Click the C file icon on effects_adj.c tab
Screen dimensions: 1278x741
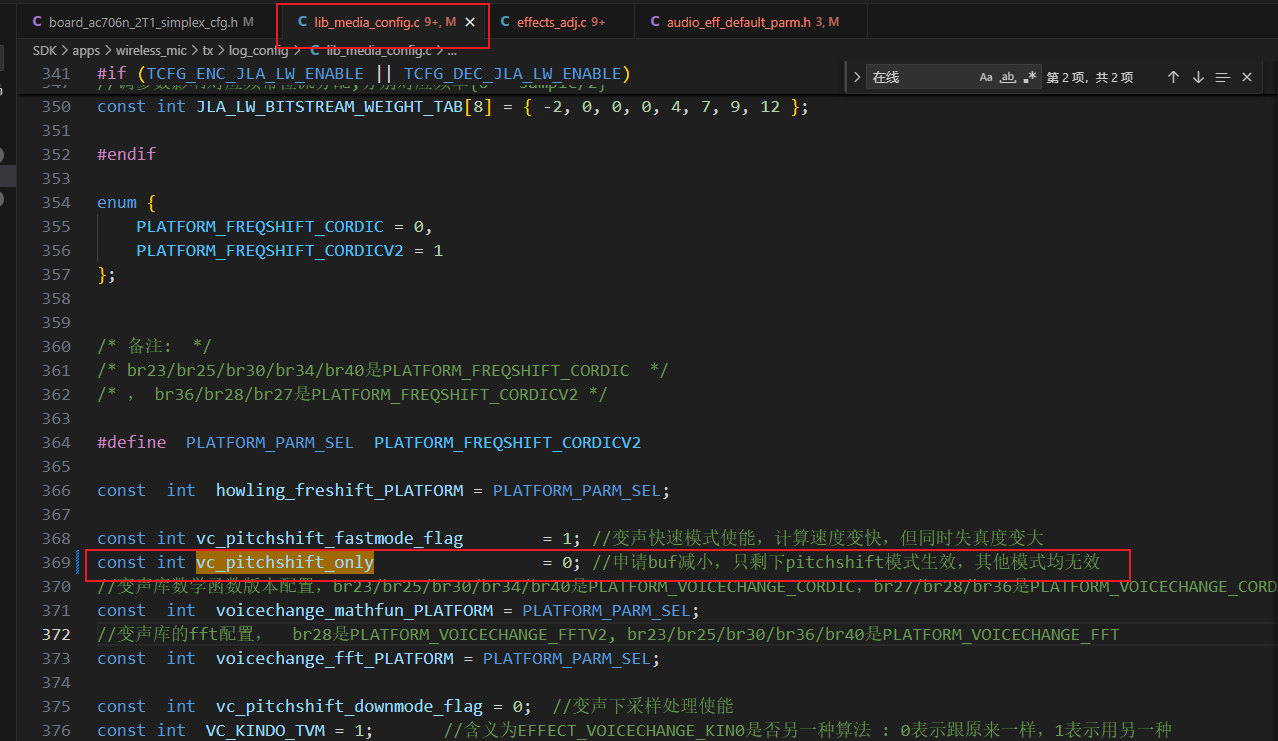pos(505,22)
